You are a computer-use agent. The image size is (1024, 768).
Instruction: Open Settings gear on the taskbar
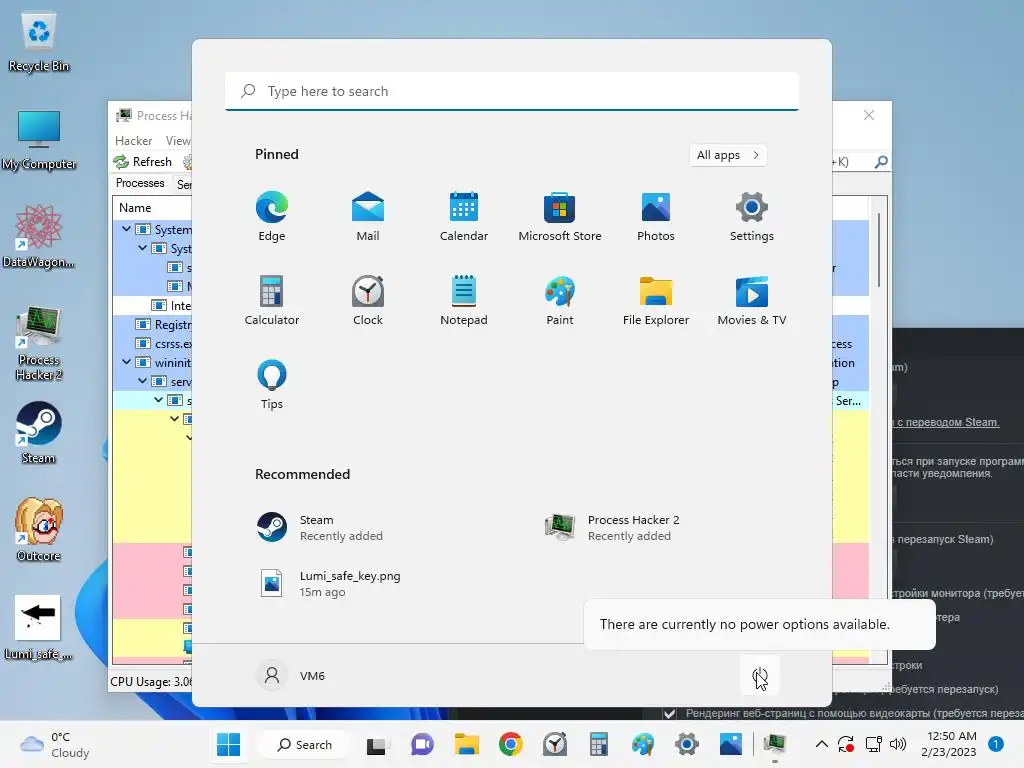686,744
